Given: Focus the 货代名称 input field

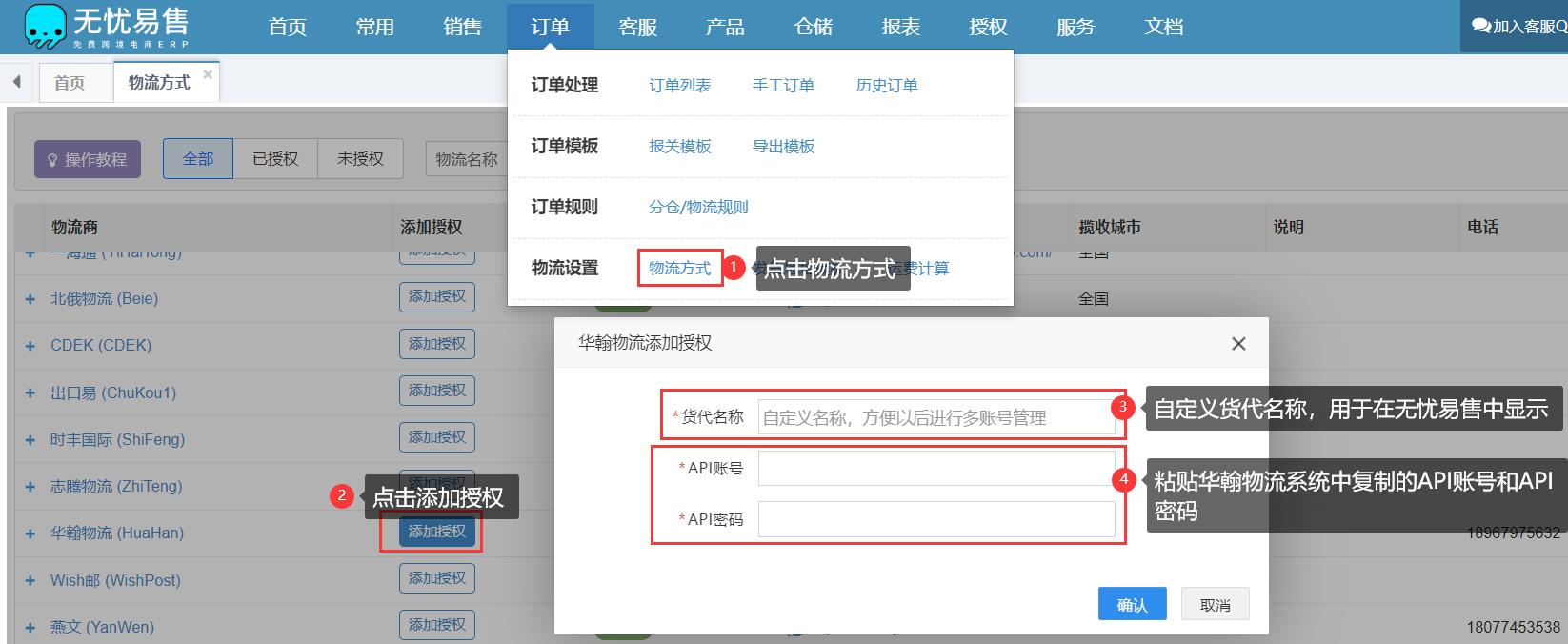Looking at the screenshot, I should [936, 417].
